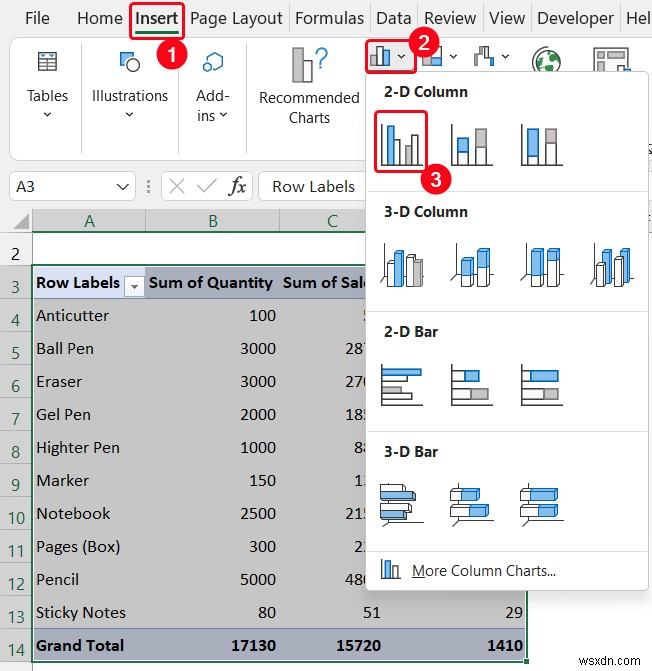Click the Gel Pen cell
652x671 pixels.
(x=89, y=414)
